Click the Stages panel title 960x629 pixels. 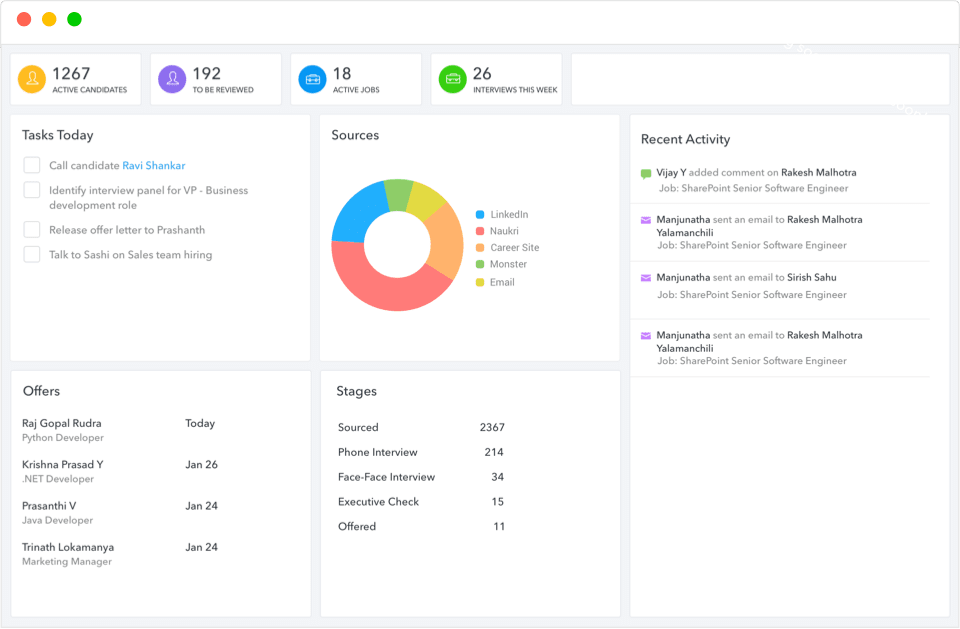click(356, 391)
